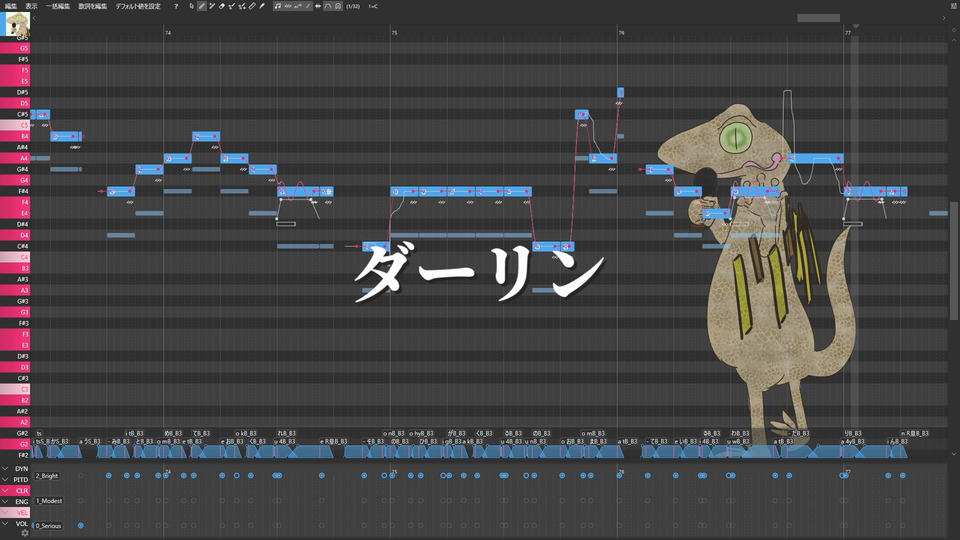Click the C4 piano key
This screenshot has height=540, width=960.
(x=15, y=257)
